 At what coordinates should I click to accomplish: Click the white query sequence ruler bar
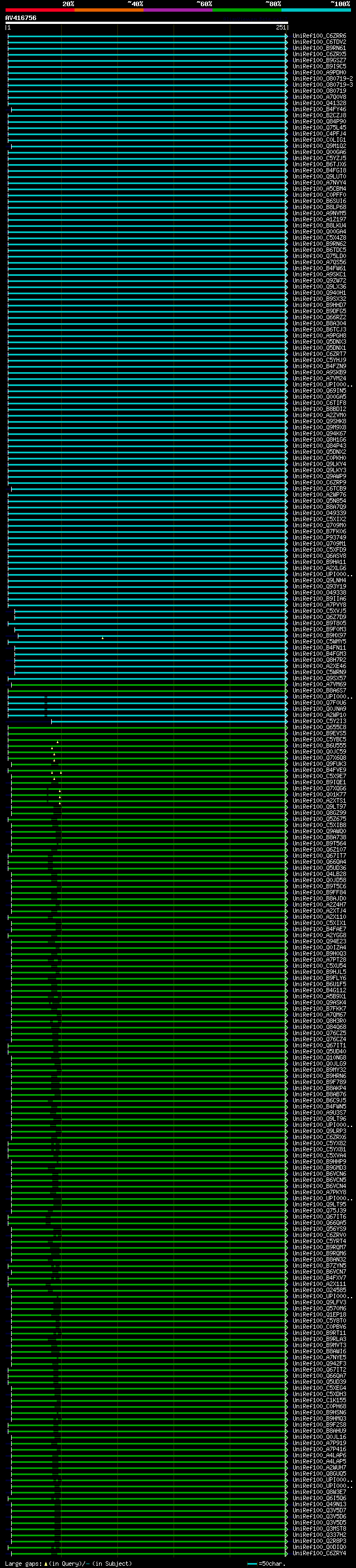coord(147,22)
